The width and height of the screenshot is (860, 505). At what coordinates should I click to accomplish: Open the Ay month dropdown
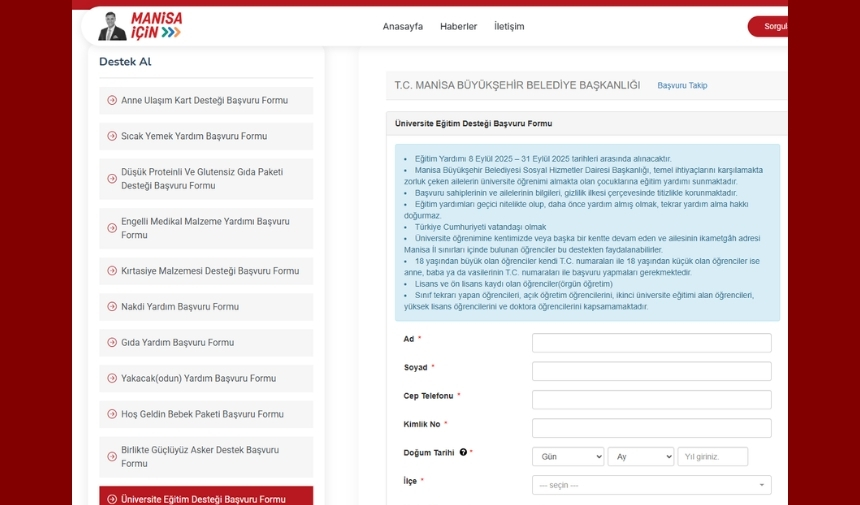coord(641,457)
